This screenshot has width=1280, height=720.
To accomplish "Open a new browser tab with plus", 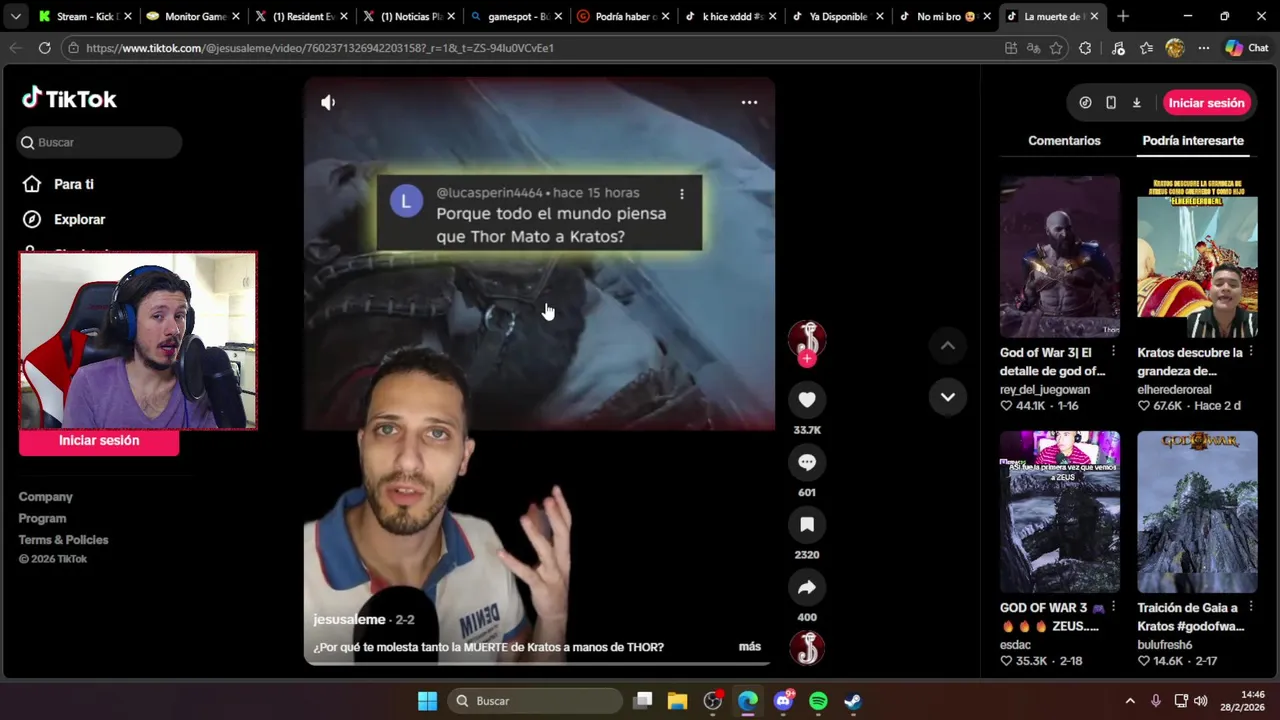I will click(1123, 16).
